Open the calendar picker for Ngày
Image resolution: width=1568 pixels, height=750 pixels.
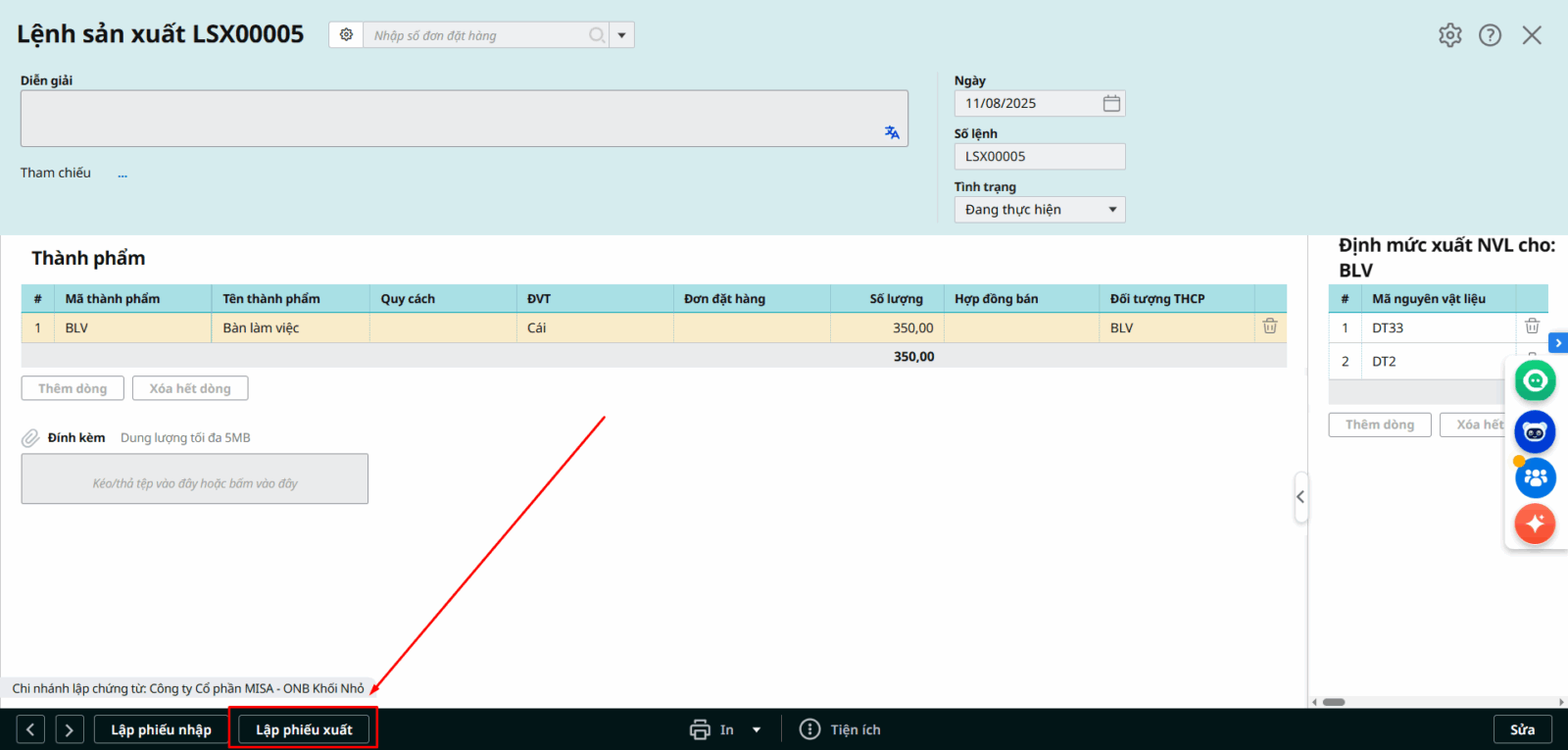1111,104
